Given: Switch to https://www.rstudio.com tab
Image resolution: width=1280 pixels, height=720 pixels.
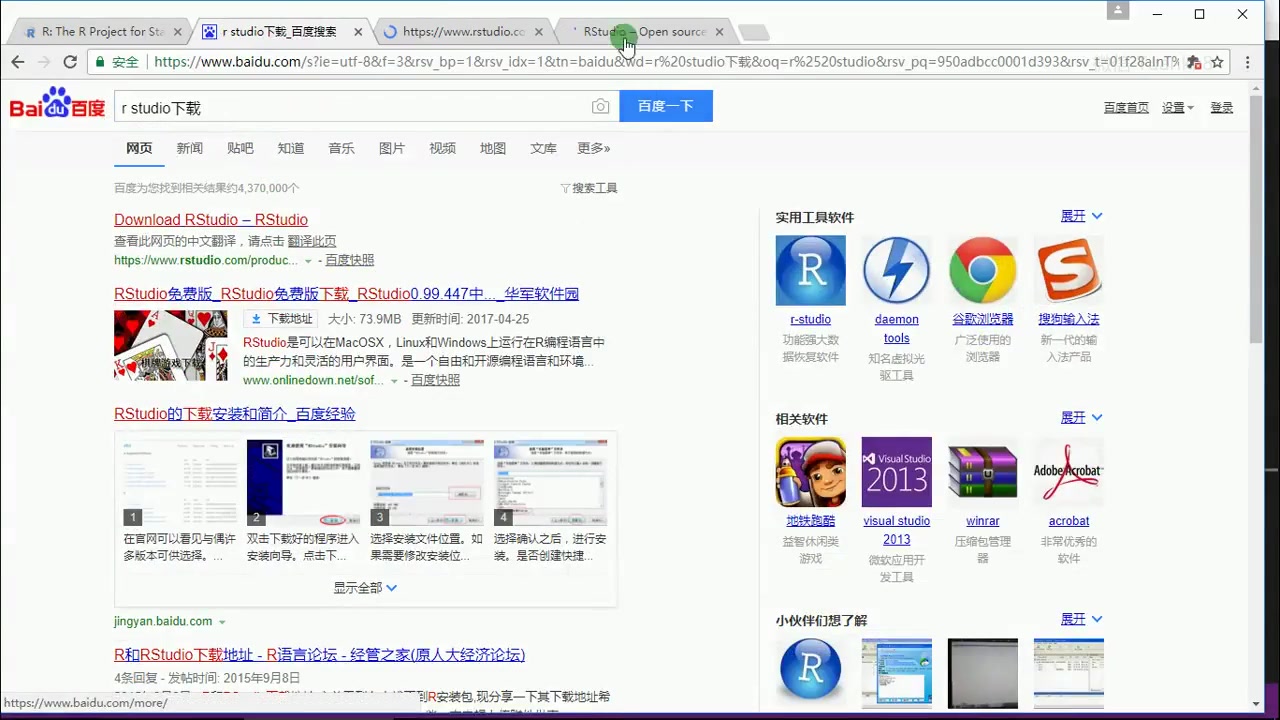Looking at the screenshot, I should [x=463, y=32].
